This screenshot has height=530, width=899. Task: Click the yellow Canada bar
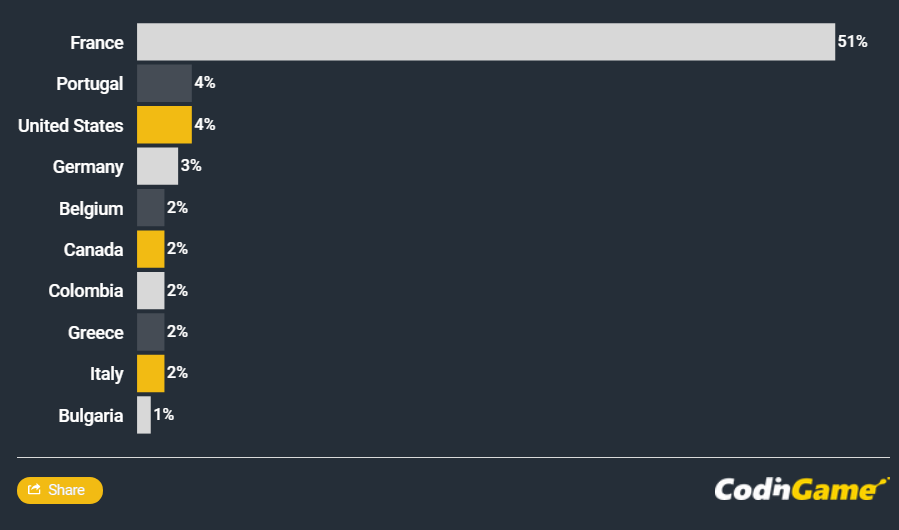click(150, 249)
